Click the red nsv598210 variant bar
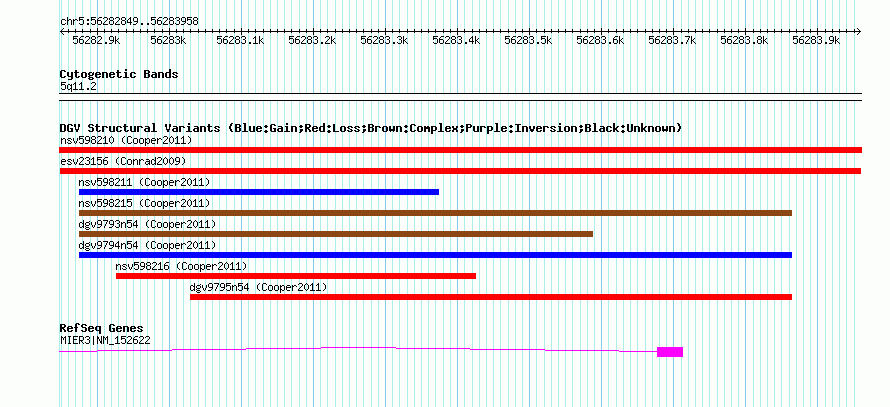This screenshot has height=407, width=890. click(x=460, y=150)
